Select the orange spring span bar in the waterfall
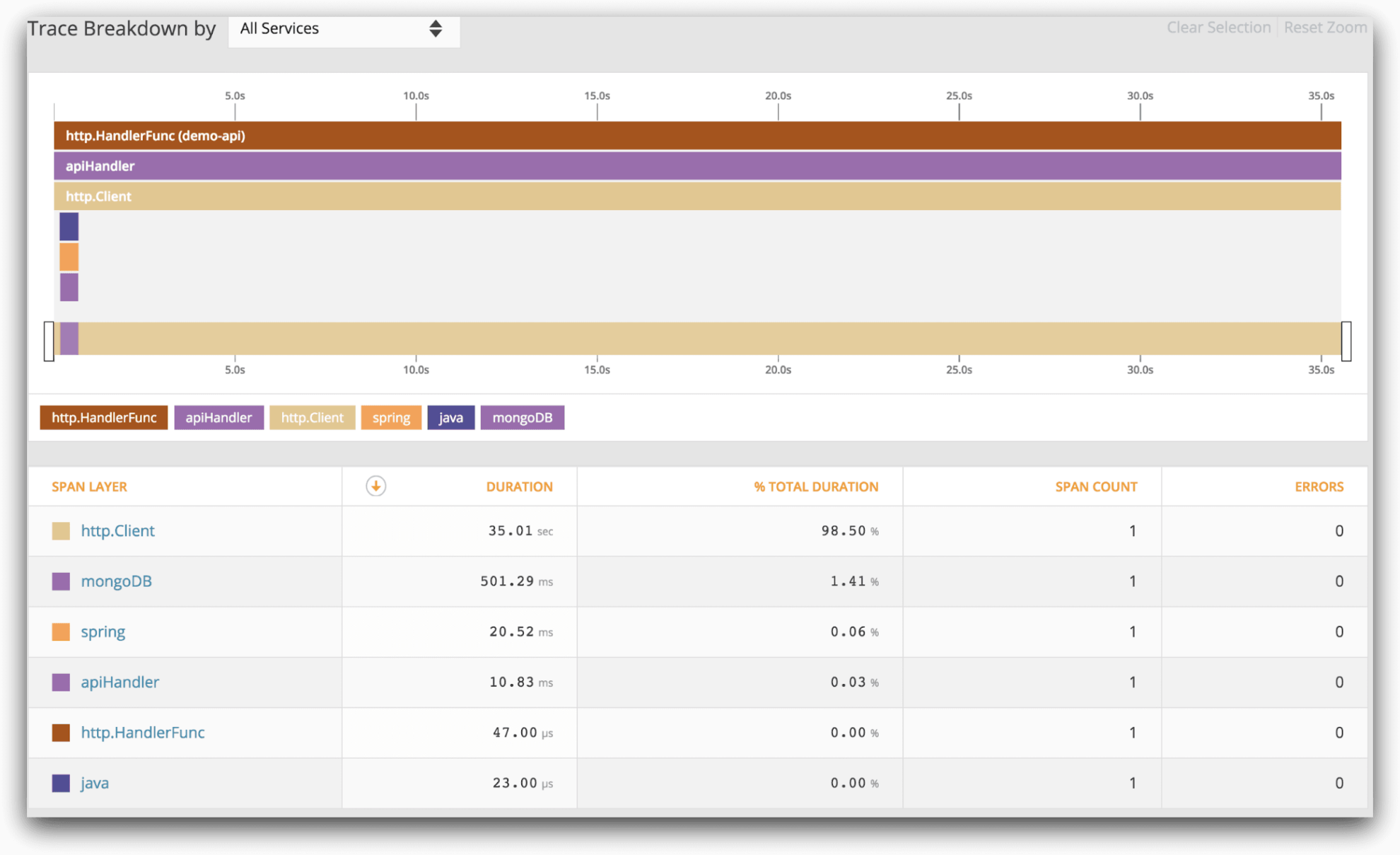This screenshot has height=855, width=1400. pyautogui.click(x=69, y=257)
